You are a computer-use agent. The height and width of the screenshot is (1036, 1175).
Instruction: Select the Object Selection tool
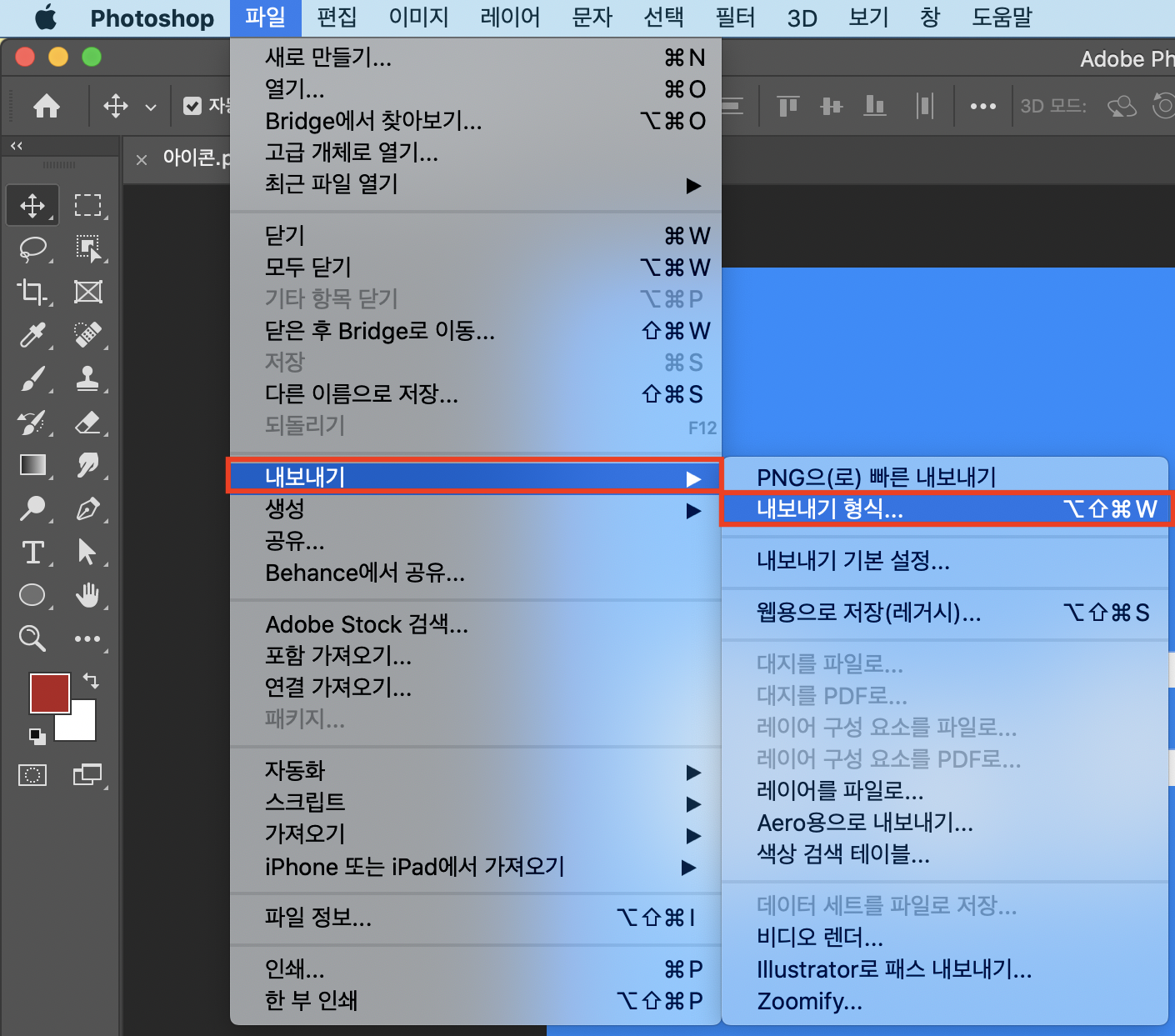(x=87, y=248)
